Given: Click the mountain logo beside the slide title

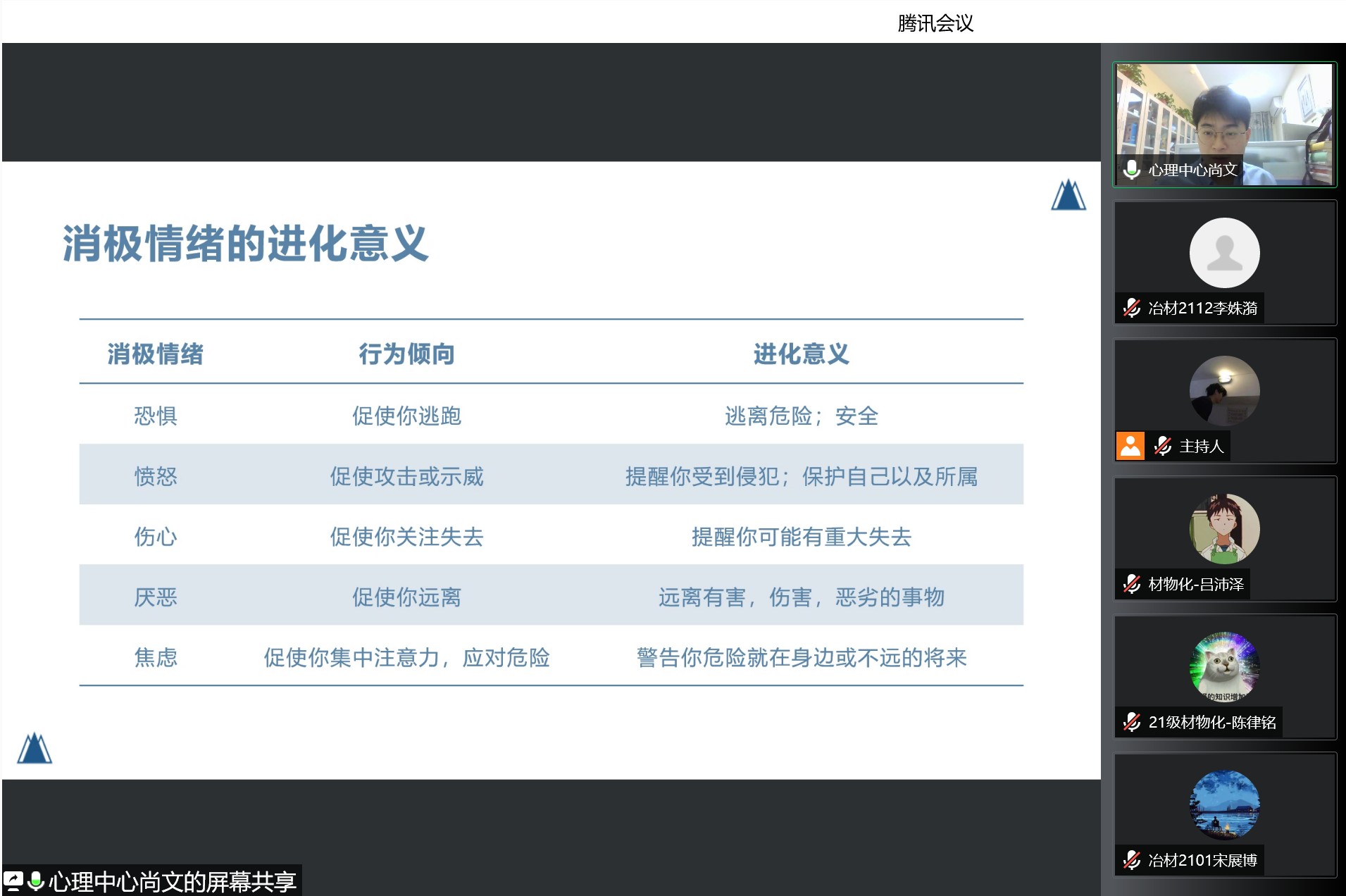Looking at the screenshot, I should click(1068, 195).
